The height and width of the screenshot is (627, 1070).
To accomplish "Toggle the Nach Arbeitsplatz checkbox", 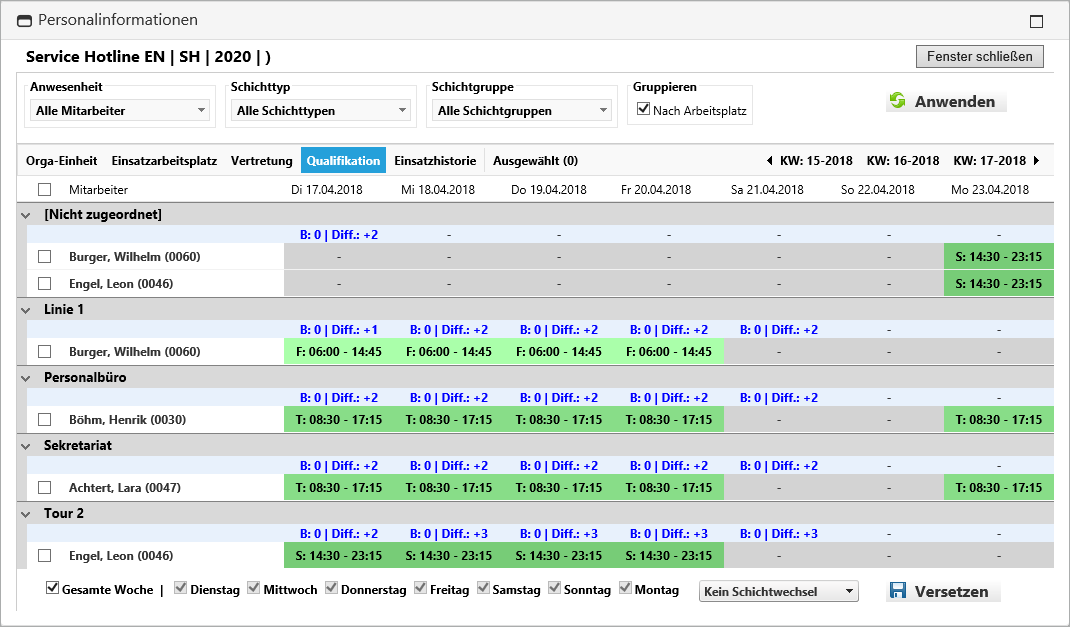I will pyautogui.click(x=643, y=109).
